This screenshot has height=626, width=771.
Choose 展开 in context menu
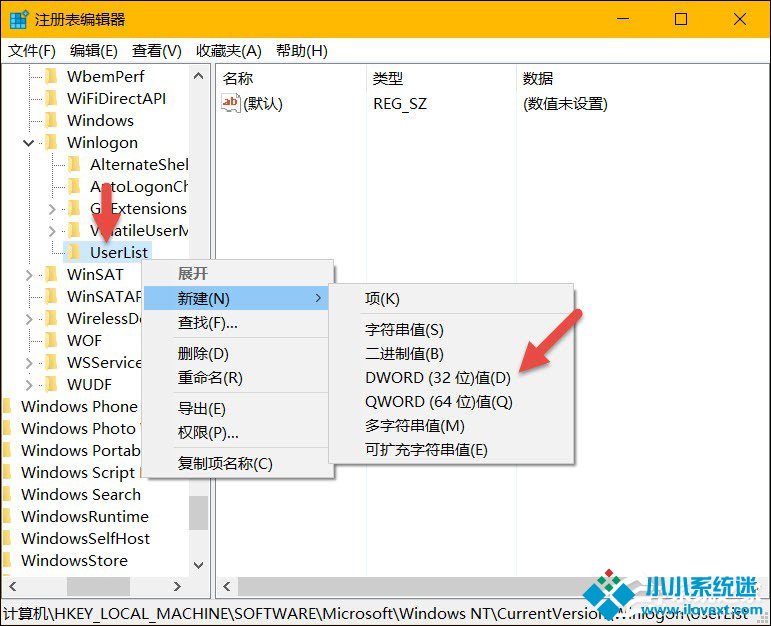click(x=237, y=273)
